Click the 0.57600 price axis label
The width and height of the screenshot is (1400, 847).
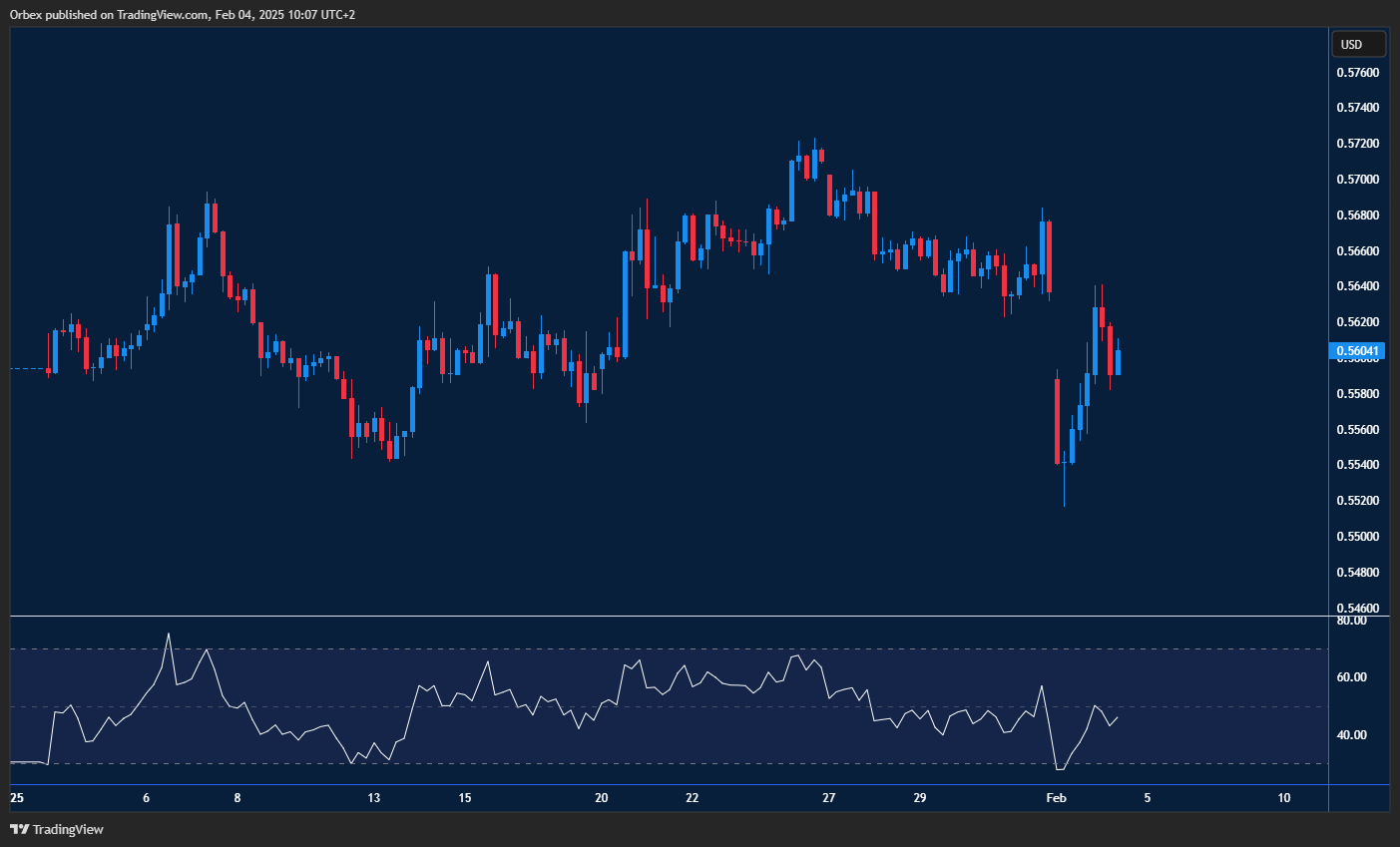click(x=1357, y=73)
